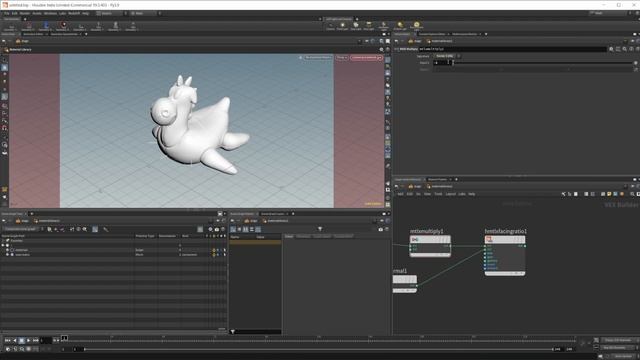Viewport: 640px width, 360px height.
Task: Toggle the blue column icon on the materials row
Action: point(218,254)
